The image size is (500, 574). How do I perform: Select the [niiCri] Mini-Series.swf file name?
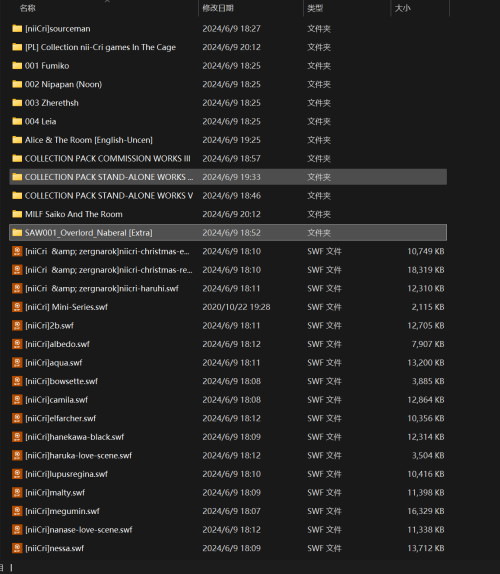66,307
